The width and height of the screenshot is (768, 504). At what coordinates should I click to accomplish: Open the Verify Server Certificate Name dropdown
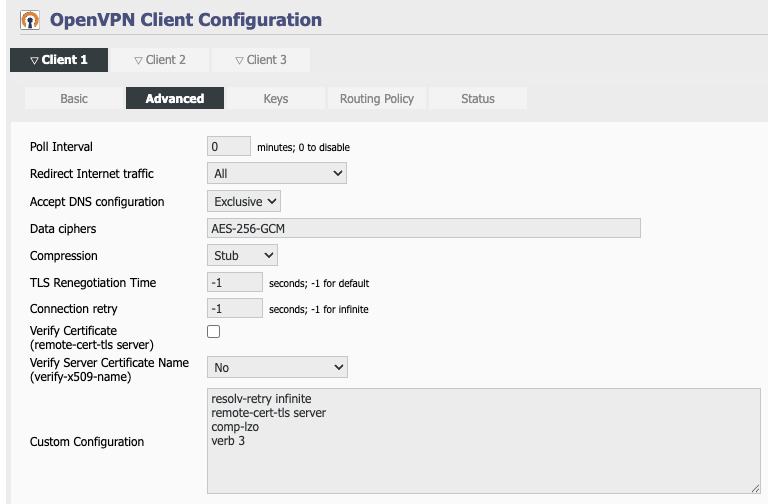277,367
